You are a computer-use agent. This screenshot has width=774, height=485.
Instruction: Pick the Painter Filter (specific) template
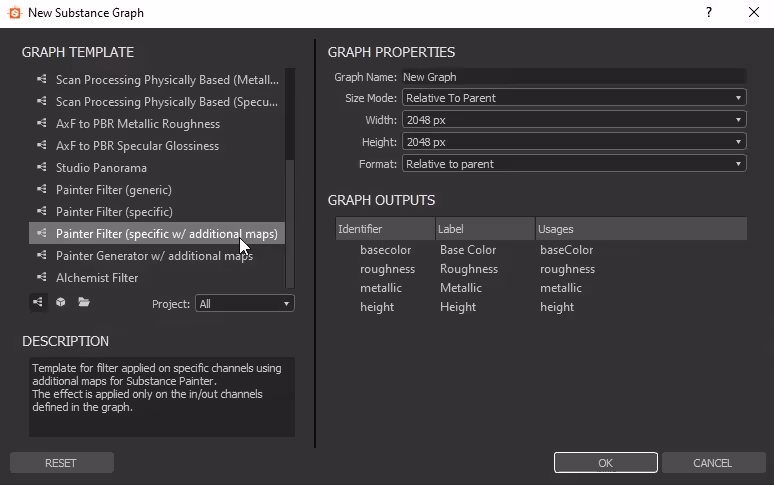point(157,212)
